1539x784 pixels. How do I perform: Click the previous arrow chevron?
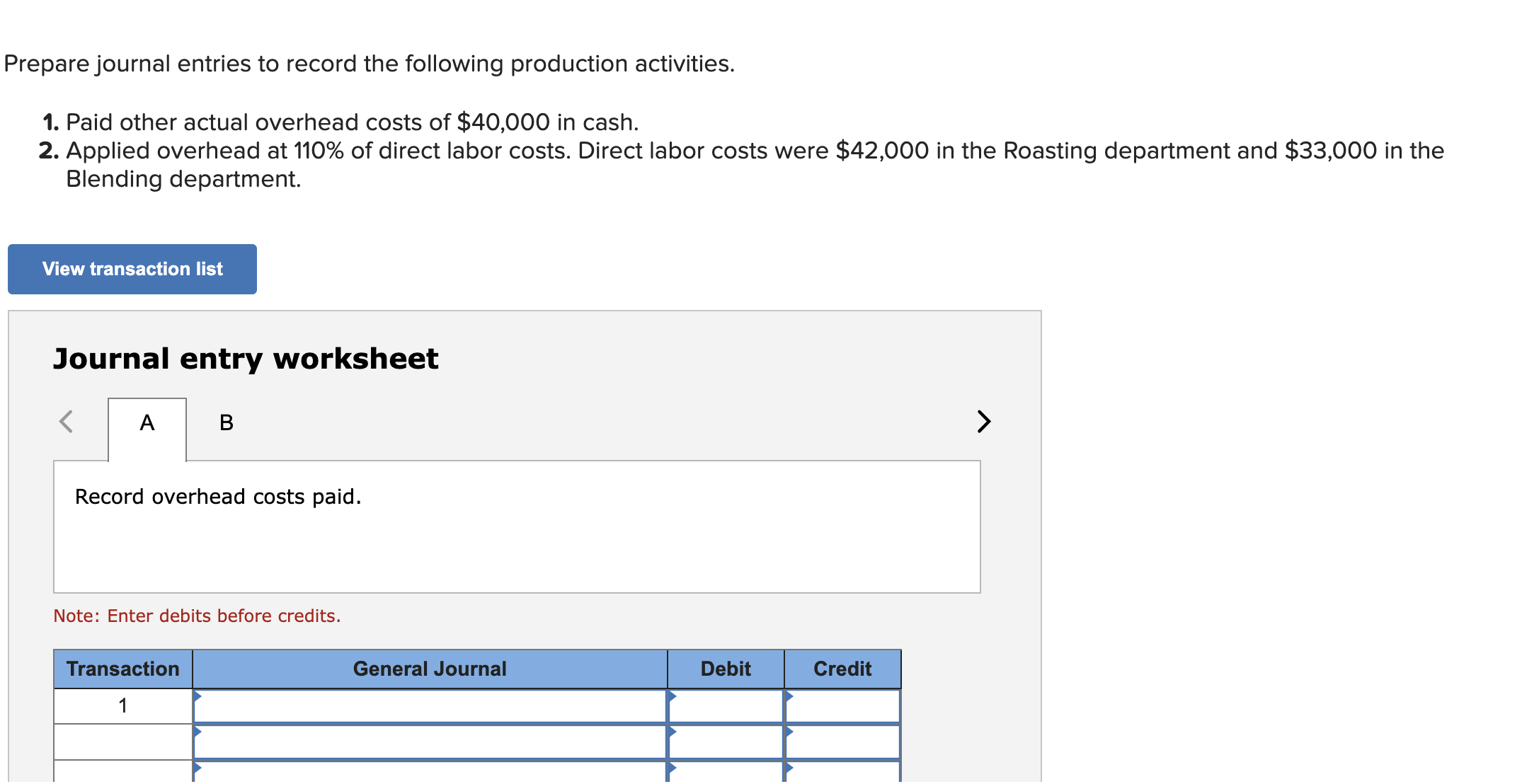[66, 422]
